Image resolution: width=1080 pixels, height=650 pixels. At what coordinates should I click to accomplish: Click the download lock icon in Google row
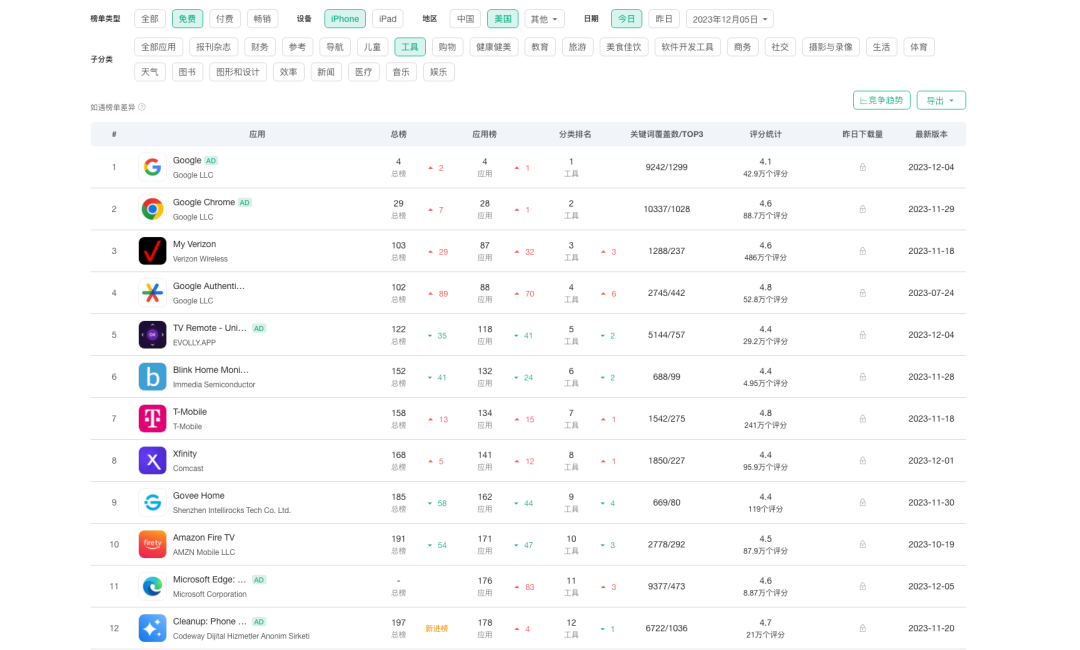click(862, 167)
